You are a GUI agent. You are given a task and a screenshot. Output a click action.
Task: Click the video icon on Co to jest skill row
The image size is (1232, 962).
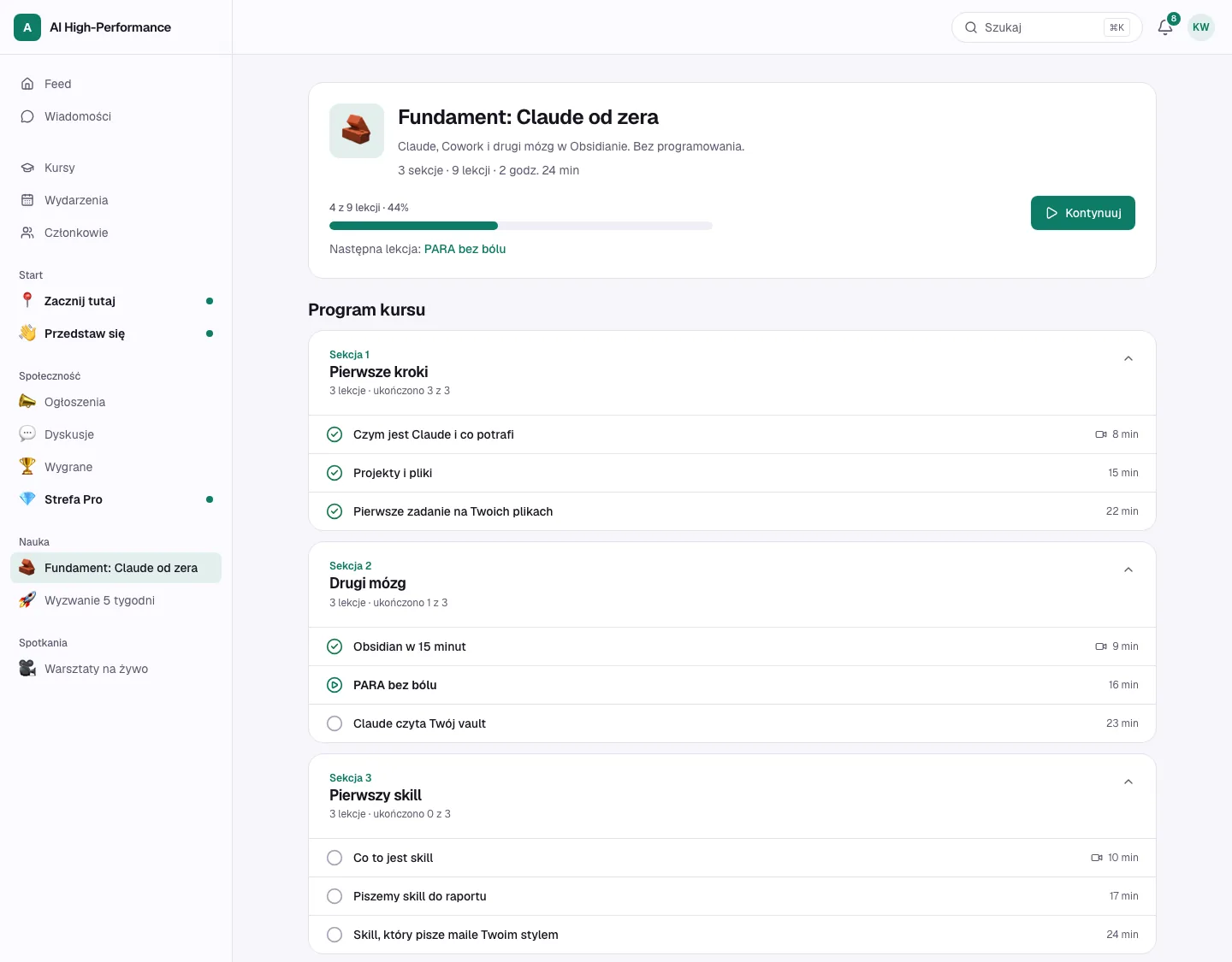click(x=1097, y=858)
